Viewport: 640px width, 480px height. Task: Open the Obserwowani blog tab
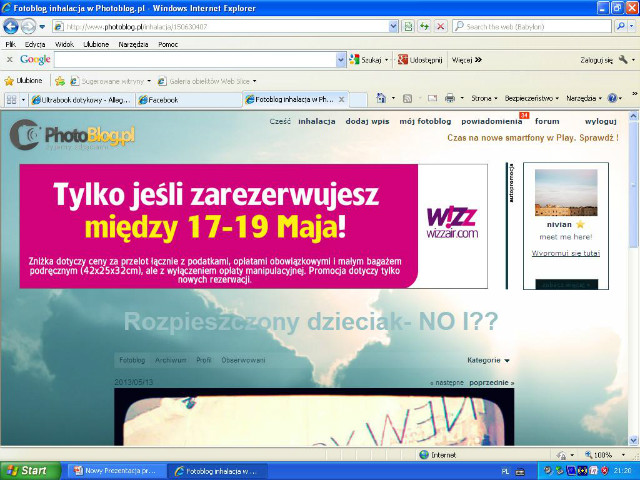click(243, 360)
